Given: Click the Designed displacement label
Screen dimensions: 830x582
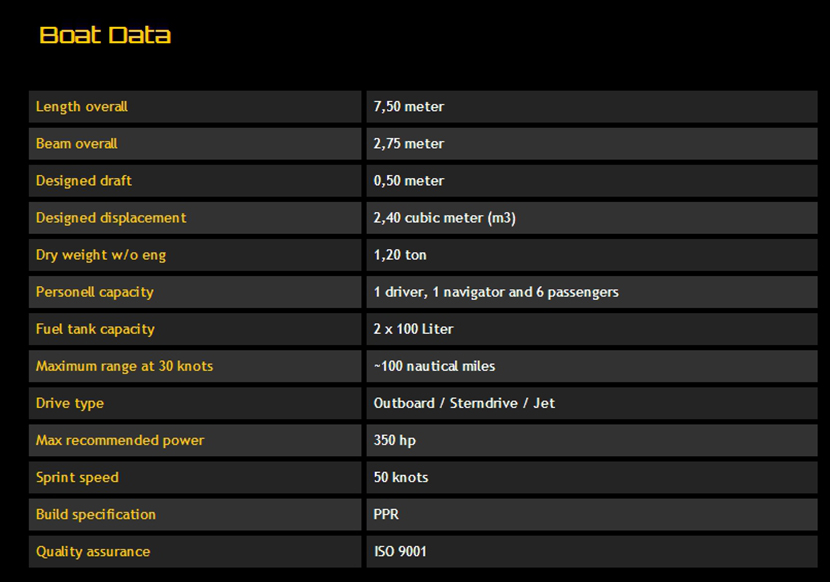Looking at the screenshot, I should tap(111, 218).
